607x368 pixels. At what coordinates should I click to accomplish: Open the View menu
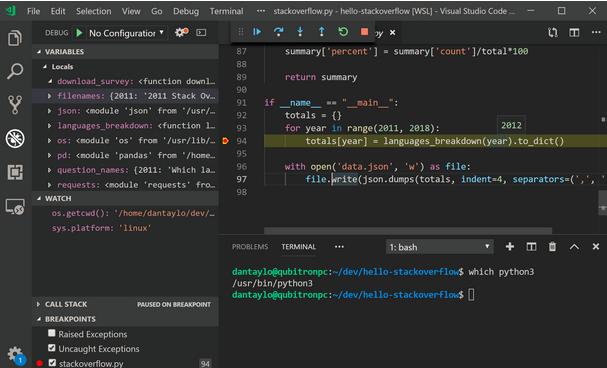tap(131, 11)
